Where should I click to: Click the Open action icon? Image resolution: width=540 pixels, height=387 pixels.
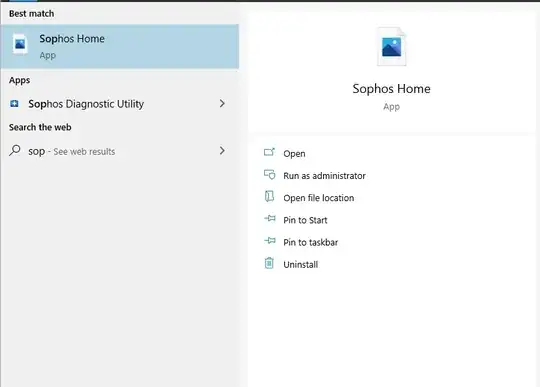click(269, 152)
